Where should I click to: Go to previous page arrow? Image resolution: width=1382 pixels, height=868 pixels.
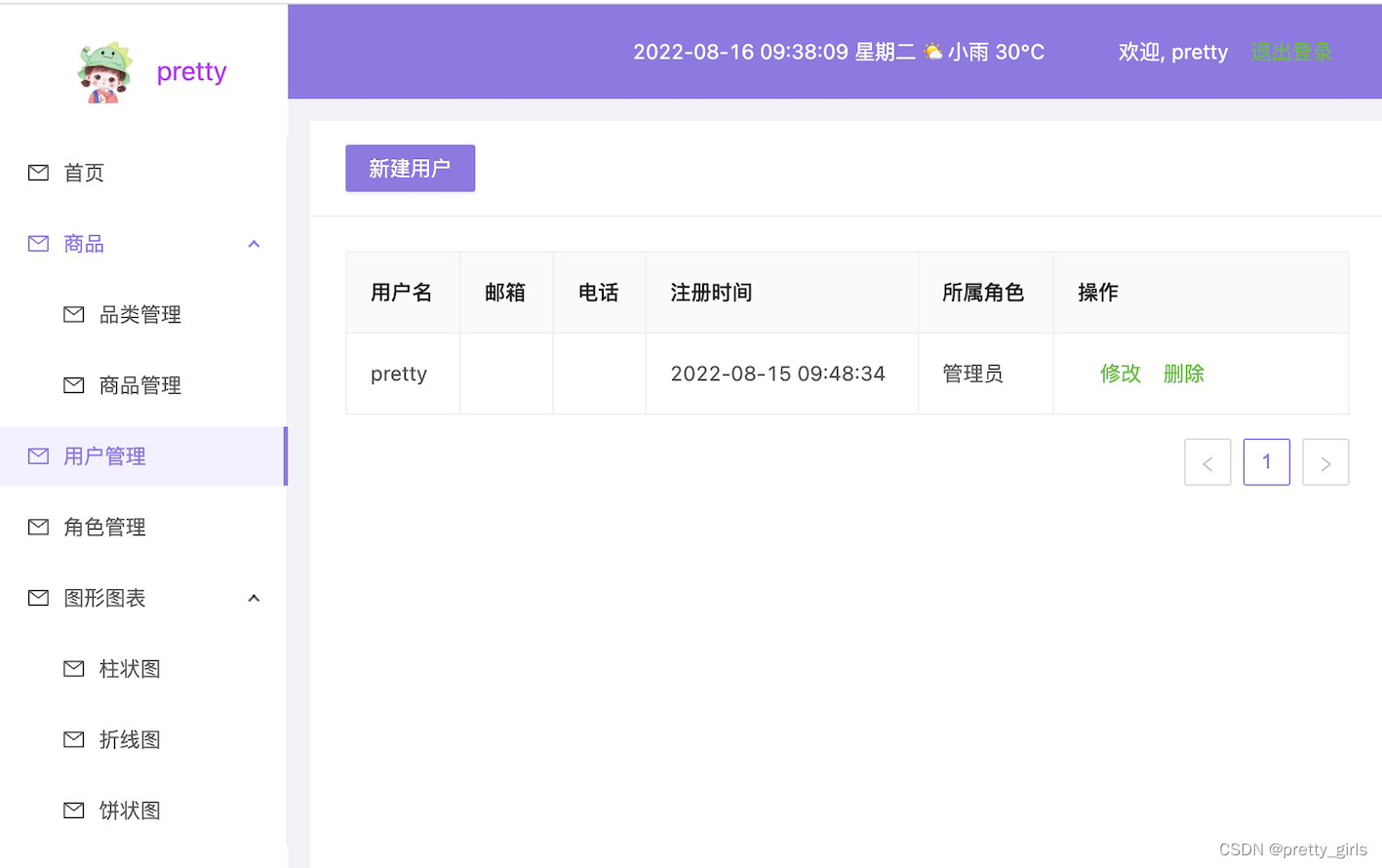tap(1207, 462)
